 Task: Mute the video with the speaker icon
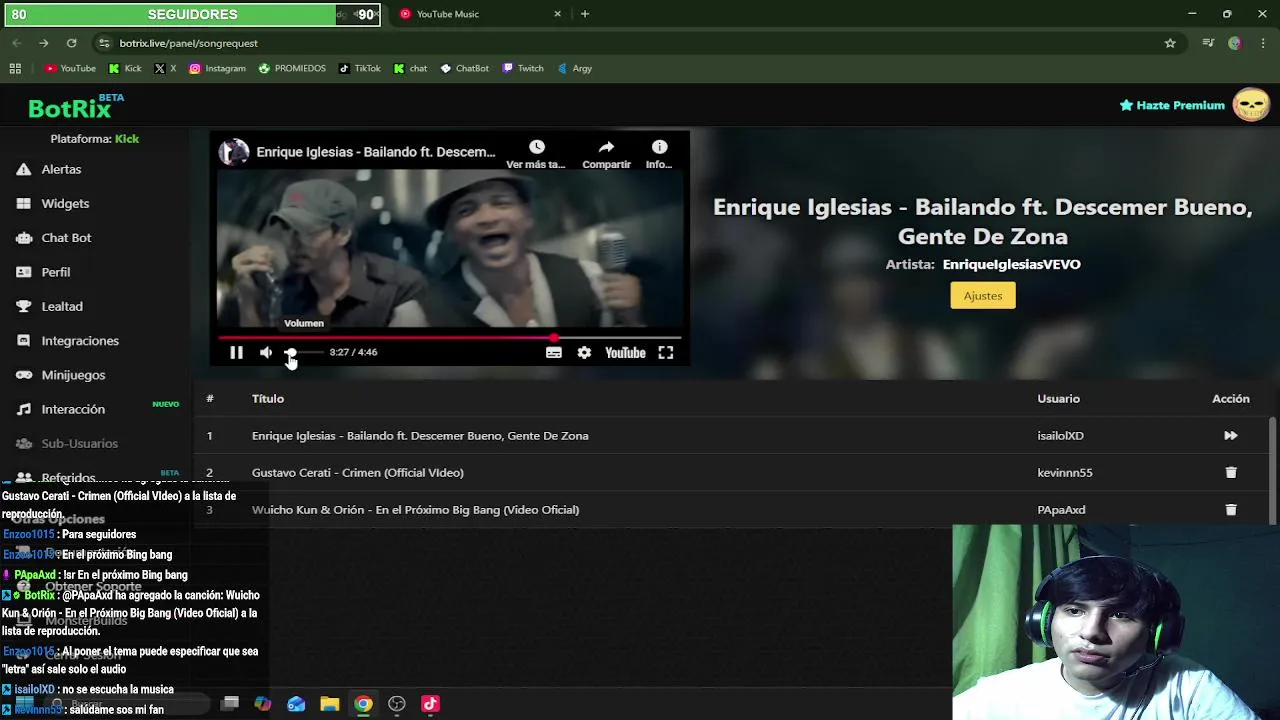pos(266,352)
